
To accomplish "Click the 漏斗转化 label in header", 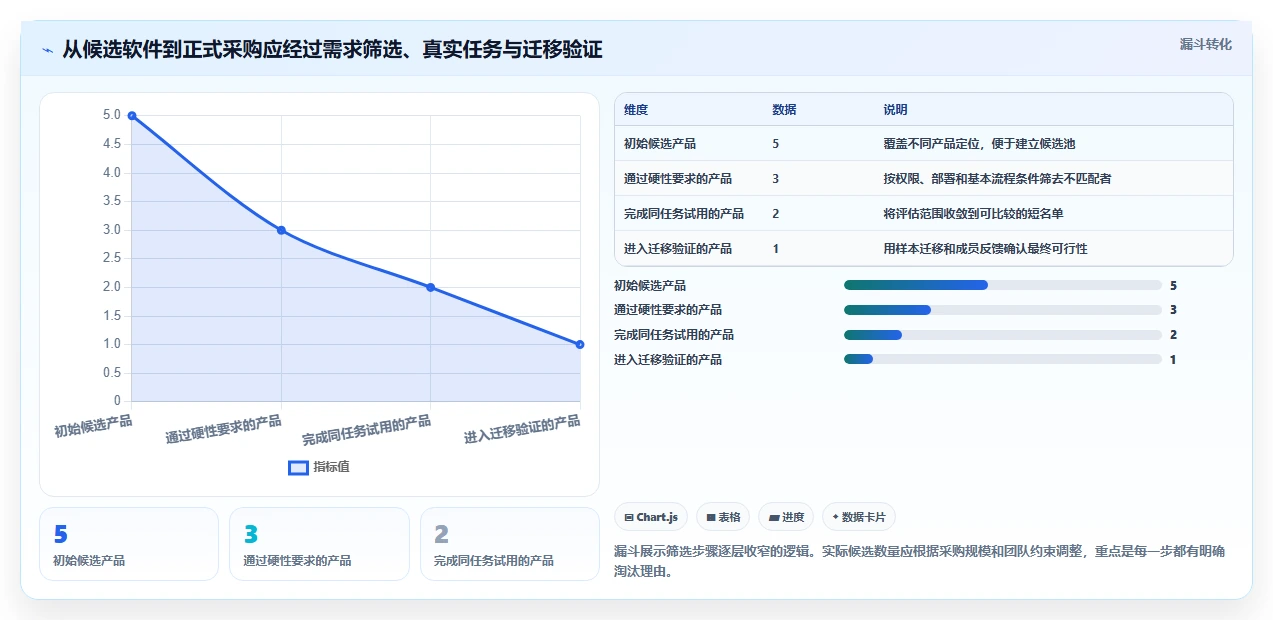I will coord(1205,44).
